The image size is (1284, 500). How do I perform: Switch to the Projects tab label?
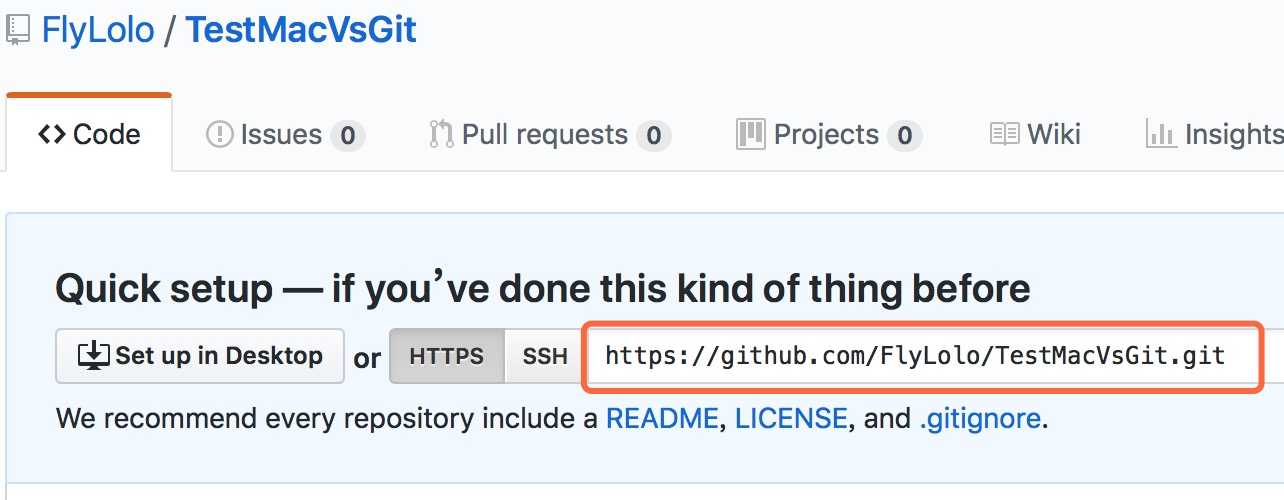(827, 135)
